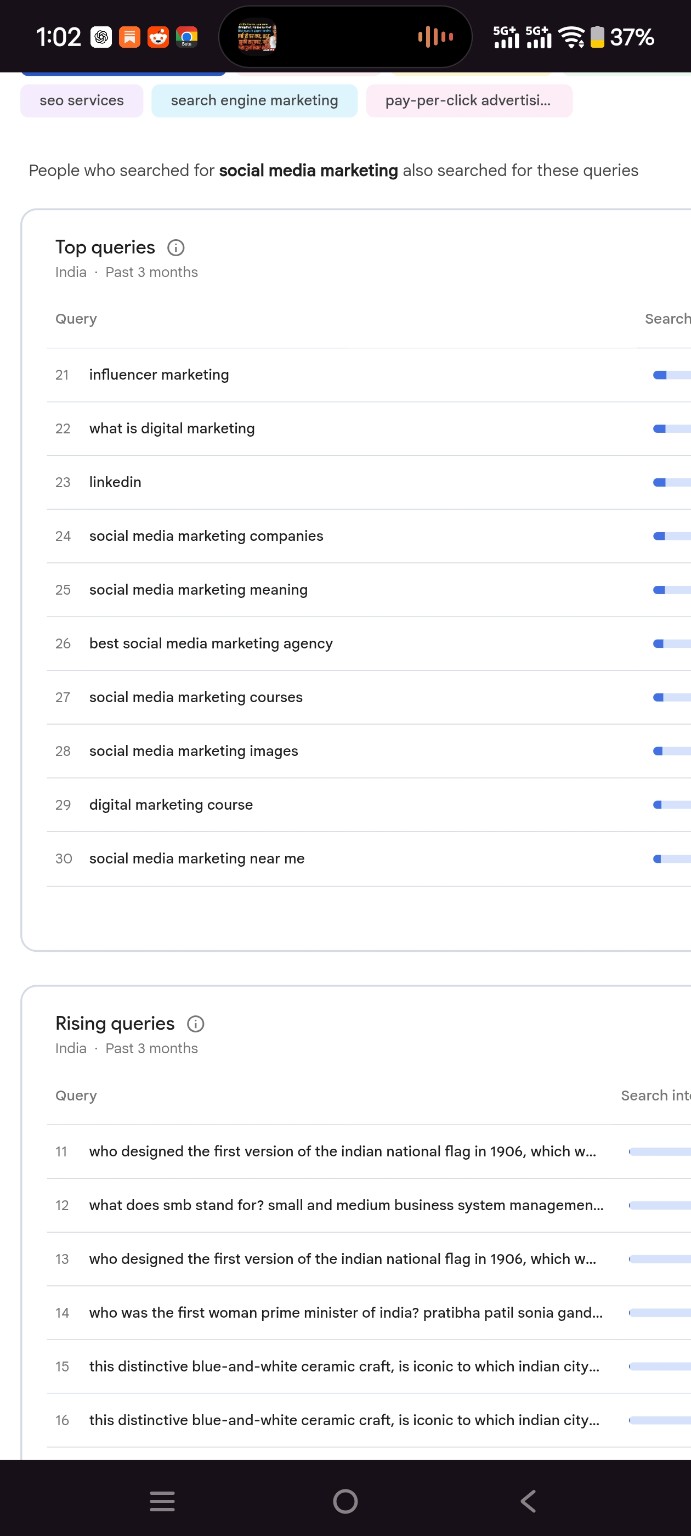Tap the 37% battery percentage

[x=632, y=38]
